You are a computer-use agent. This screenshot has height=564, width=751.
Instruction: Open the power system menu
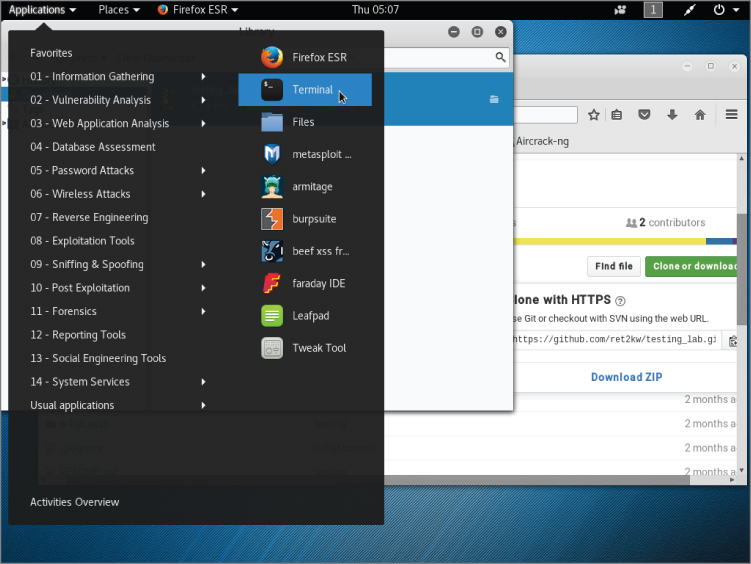point(726,10)
